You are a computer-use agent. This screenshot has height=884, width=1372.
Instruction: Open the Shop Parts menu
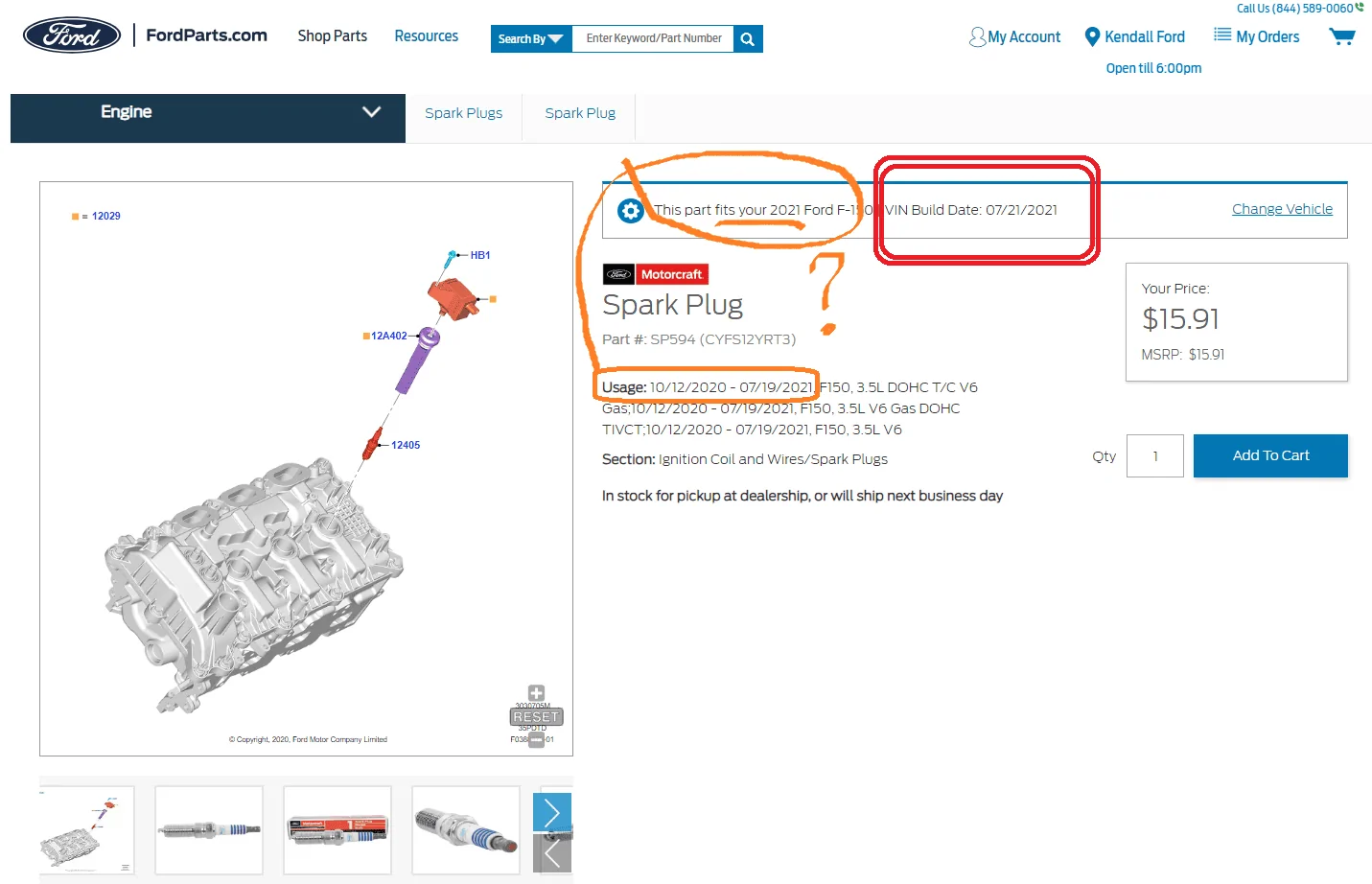coord(332,36)
